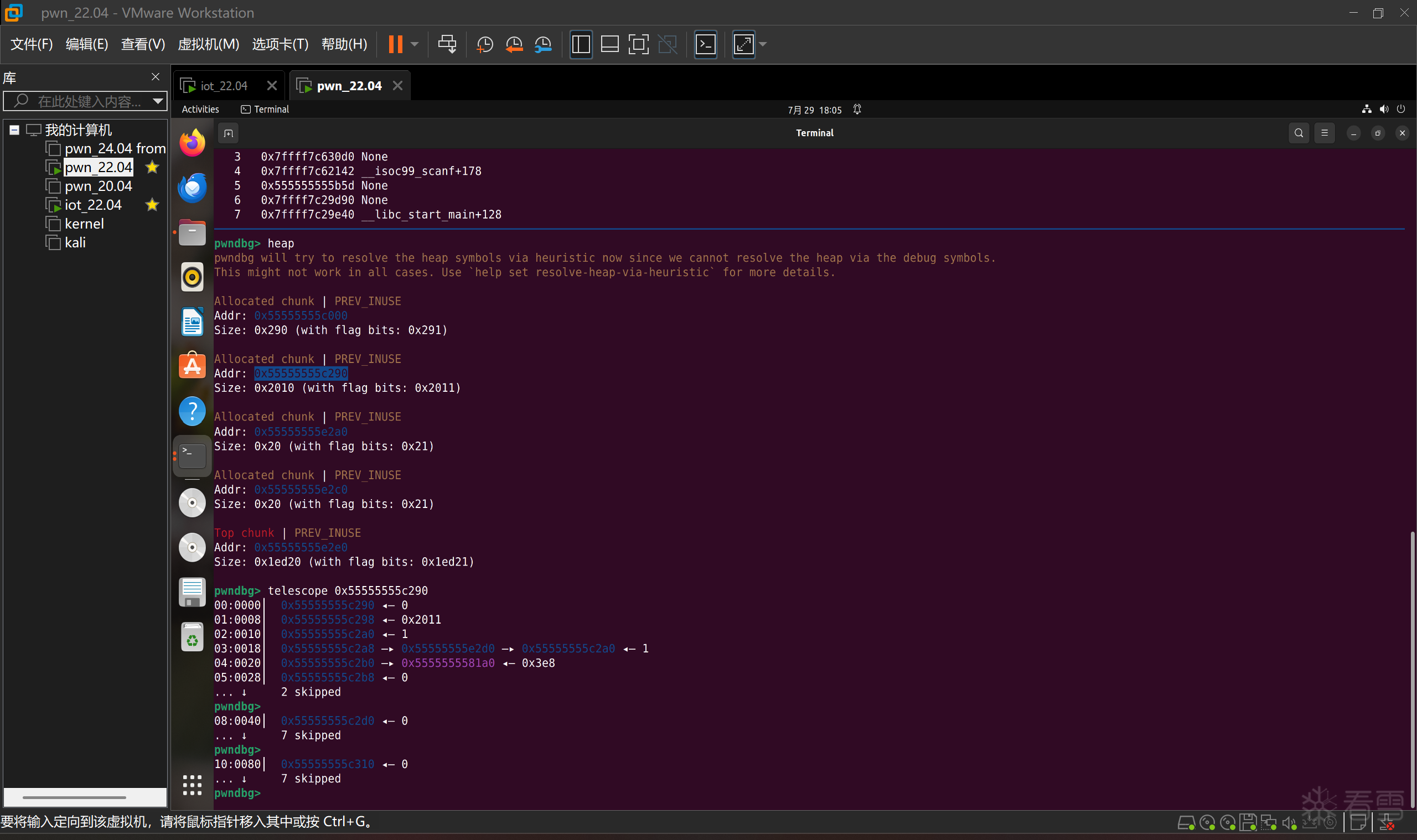Open new terminal tab button
The image size is (1417, 840).
tap(228, 133)
